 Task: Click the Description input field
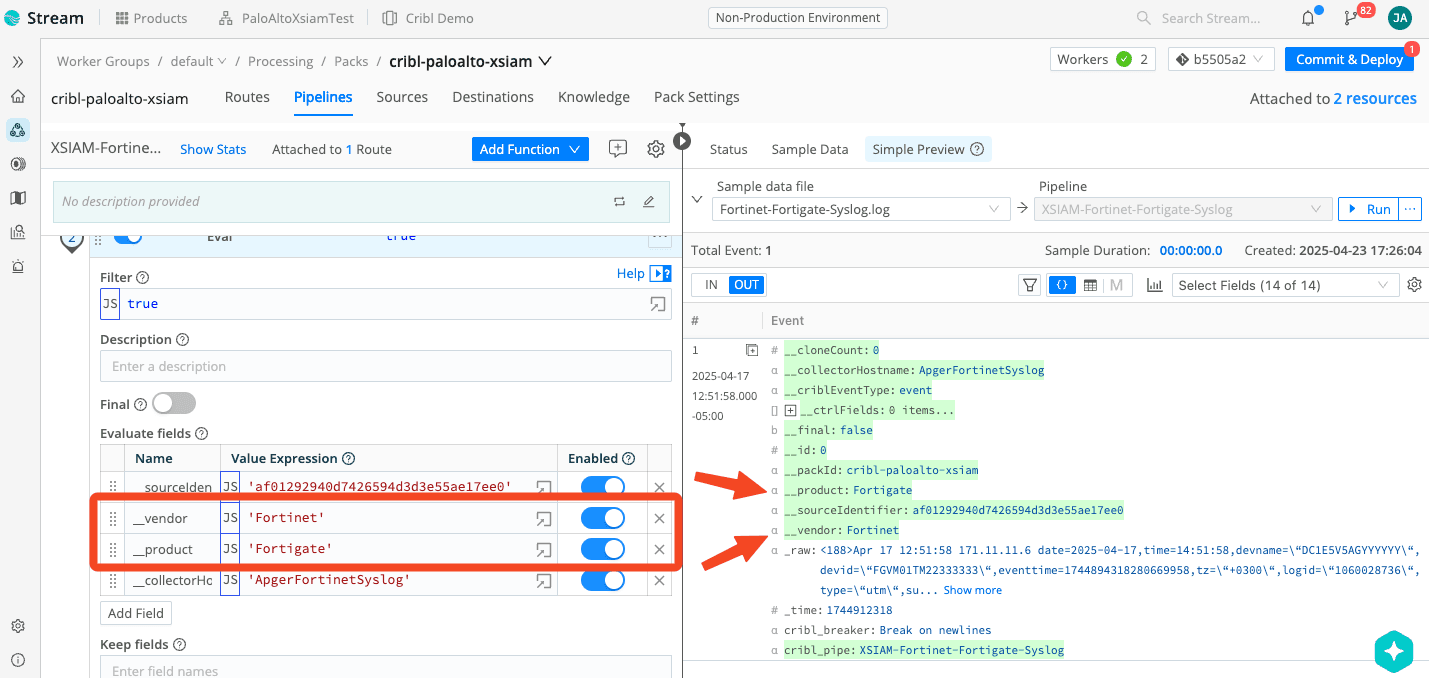click(x=385, y=366)
